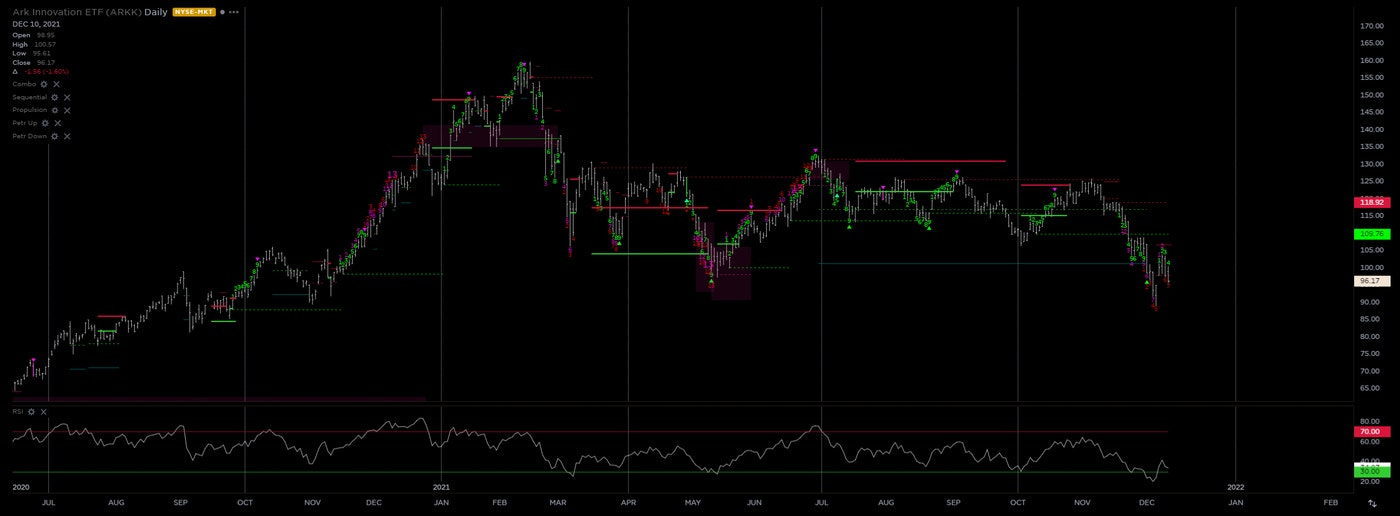Close the RSI indicator panel
This screenshot has height=516, width=1400.
tap(43, 411)
